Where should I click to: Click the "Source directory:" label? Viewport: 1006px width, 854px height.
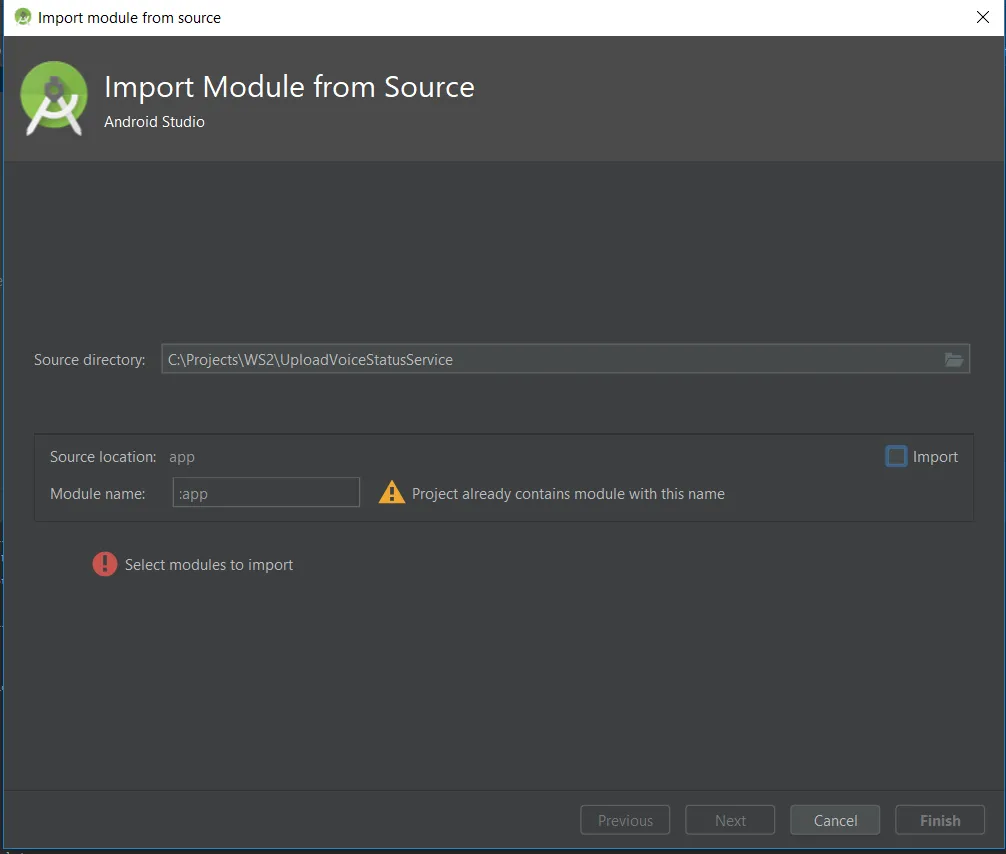click(x=90, y=360)
